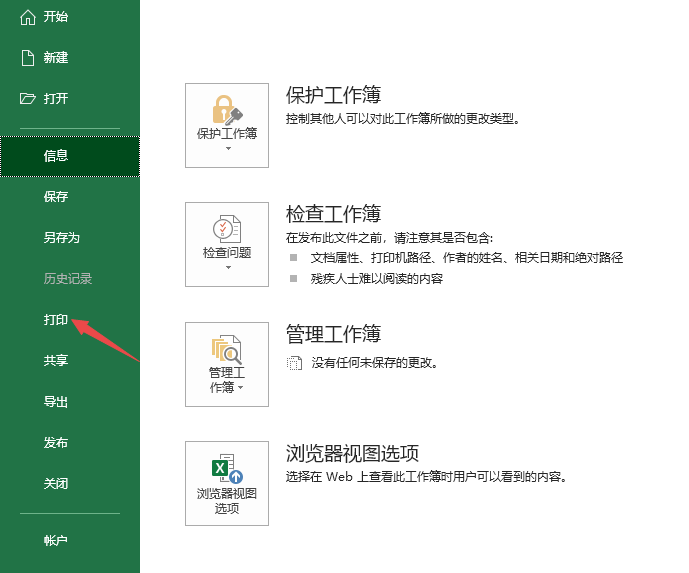Click the bullet line starting 文档属性、打印机路径
The height and width of the screenshot is (573, 689).
click(x=467, y=258)
